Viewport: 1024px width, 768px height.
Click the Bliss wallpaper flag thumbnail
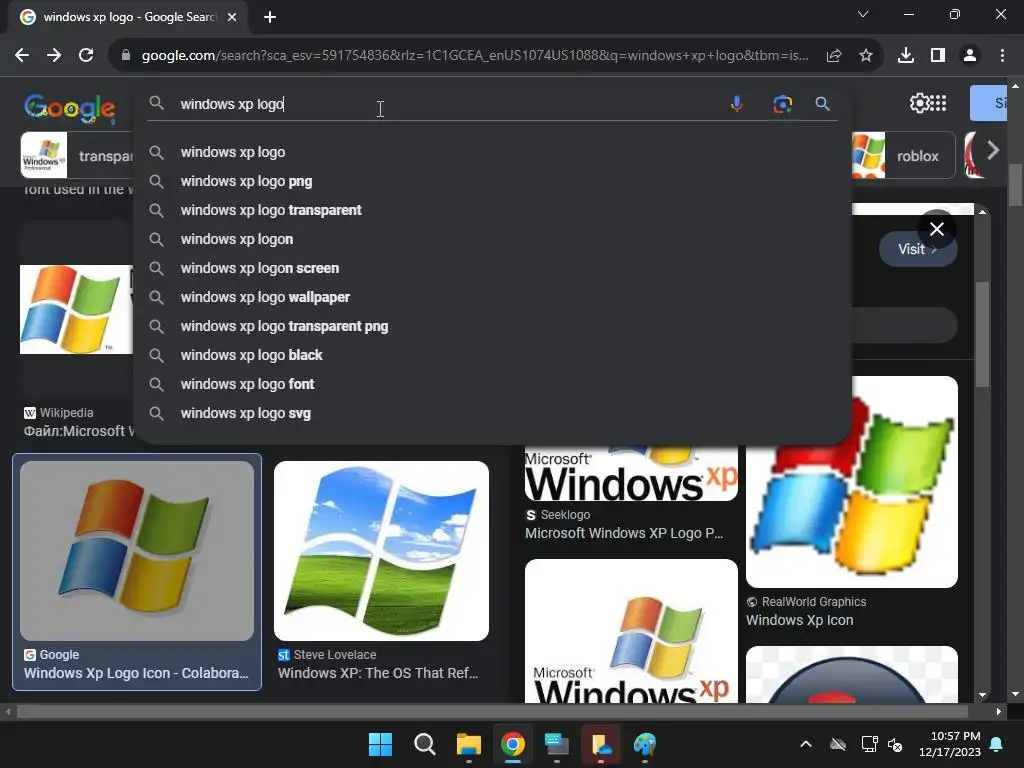coord(381,551)
